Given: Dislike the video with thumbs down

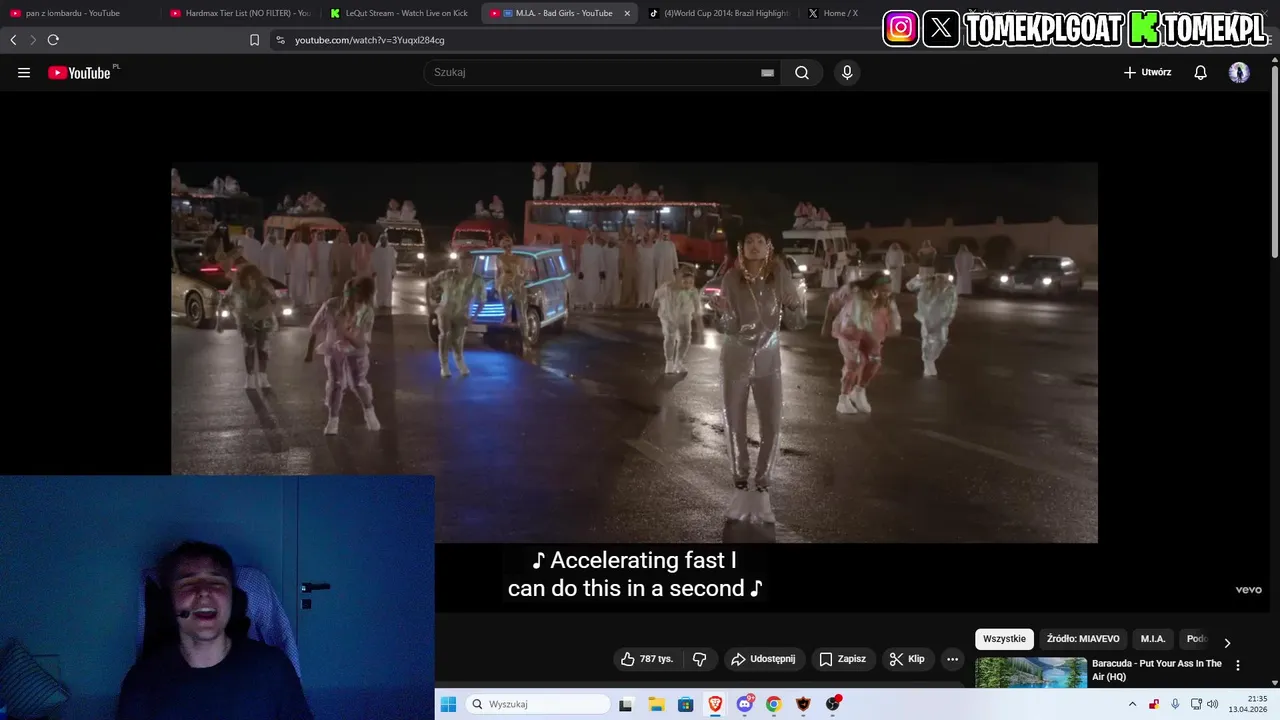Looking at the screenshot, I should [700, 659].
